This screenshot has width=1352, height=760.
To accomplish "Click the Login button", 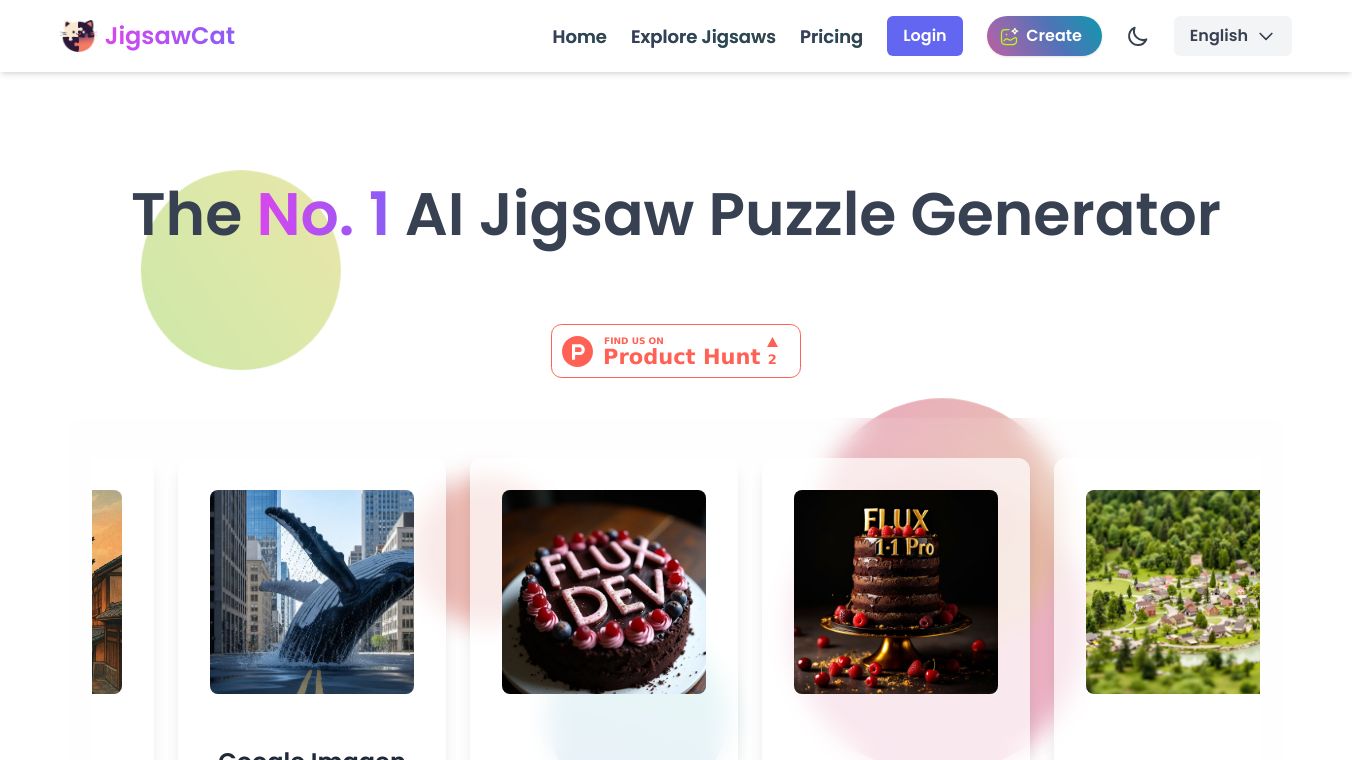I will [924, 36].
